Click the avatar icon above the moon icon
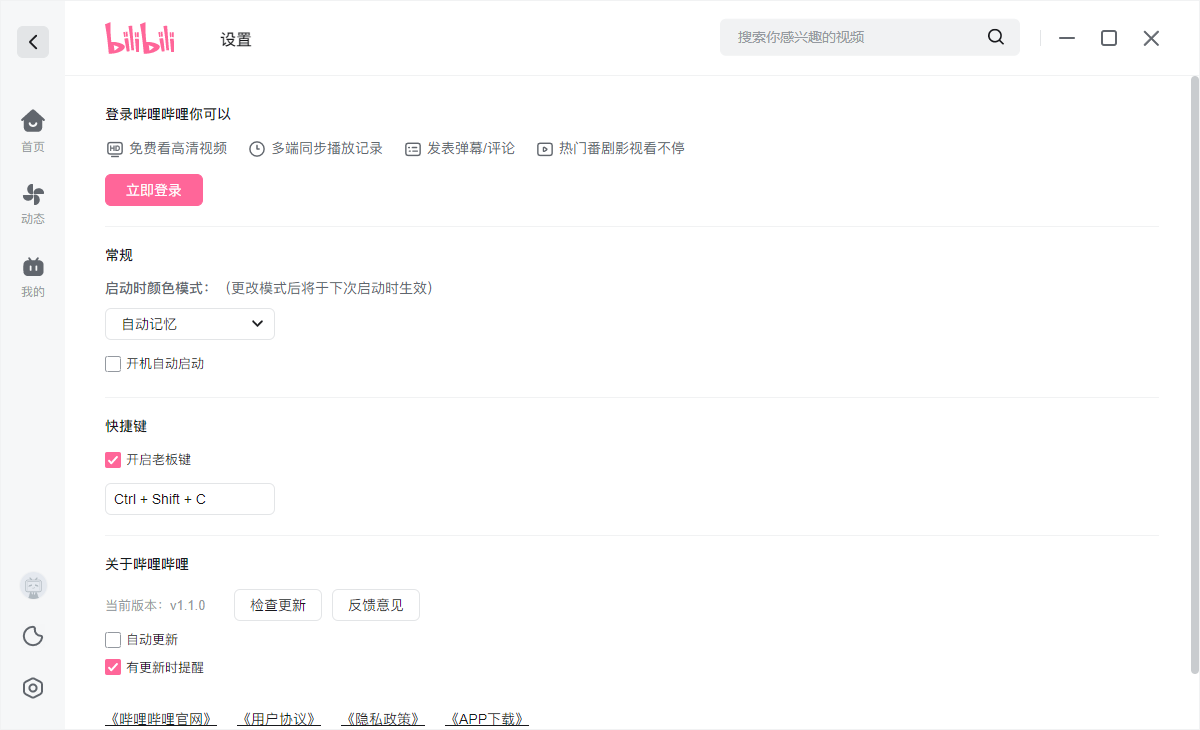1200x730 pixels. pos(32,585)
